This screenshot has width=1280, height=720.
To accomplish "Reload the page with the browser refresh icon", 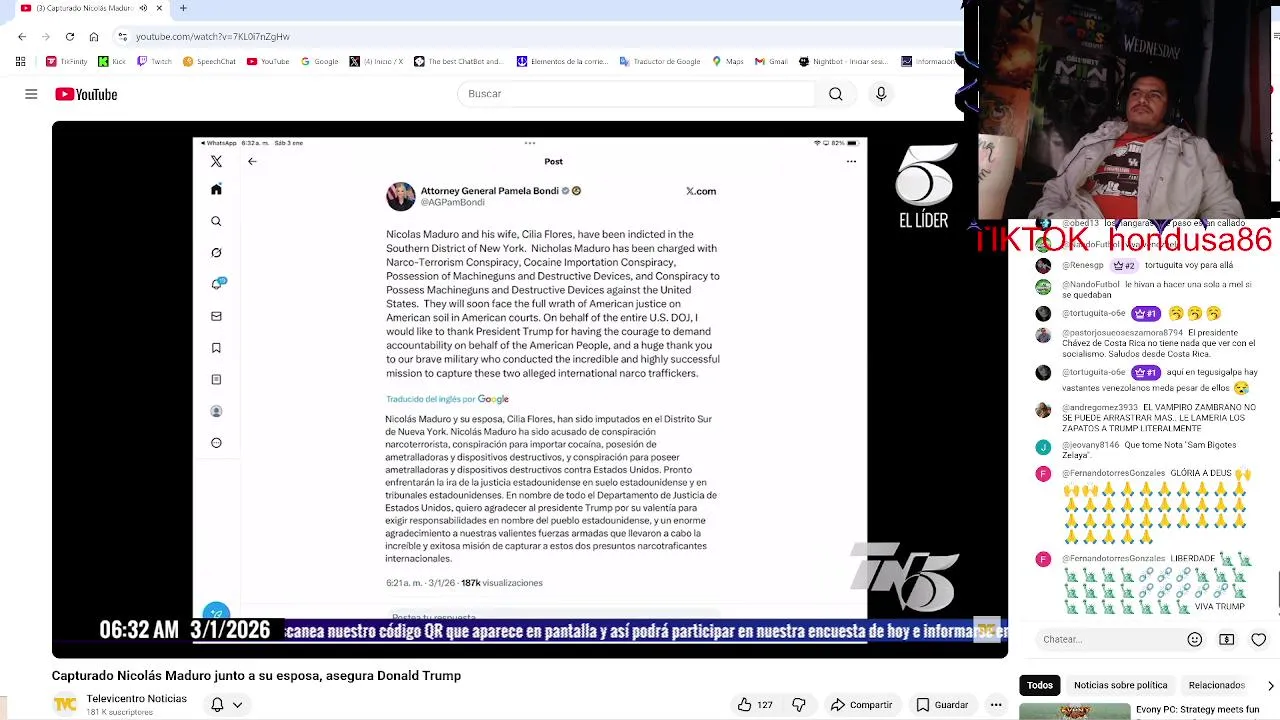I will [x=70, y=37].
